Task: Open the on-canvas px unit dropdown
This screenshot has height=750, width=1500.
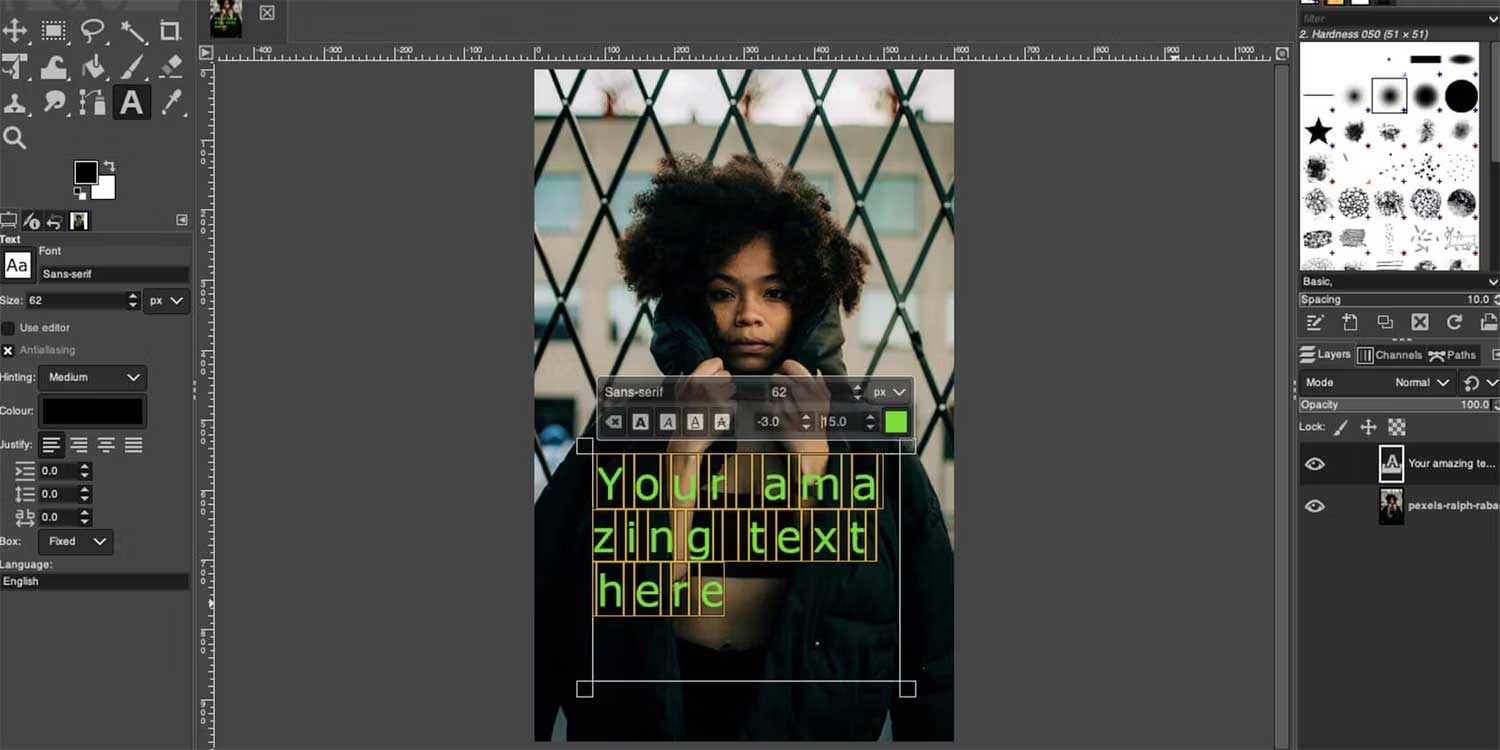Action: (888, 392)
